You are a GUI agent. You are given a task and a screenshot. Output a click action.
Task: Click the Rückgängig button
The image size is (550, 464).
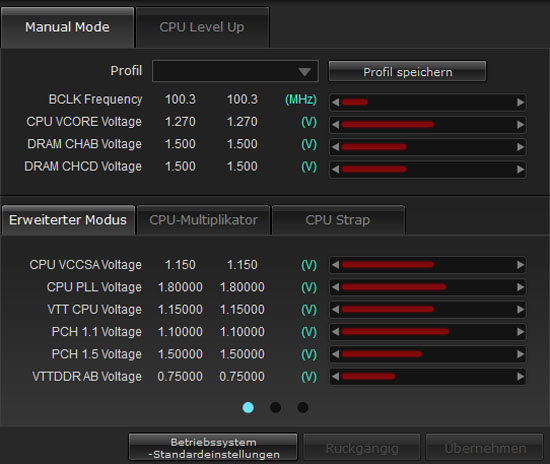(x=362, y=448)
